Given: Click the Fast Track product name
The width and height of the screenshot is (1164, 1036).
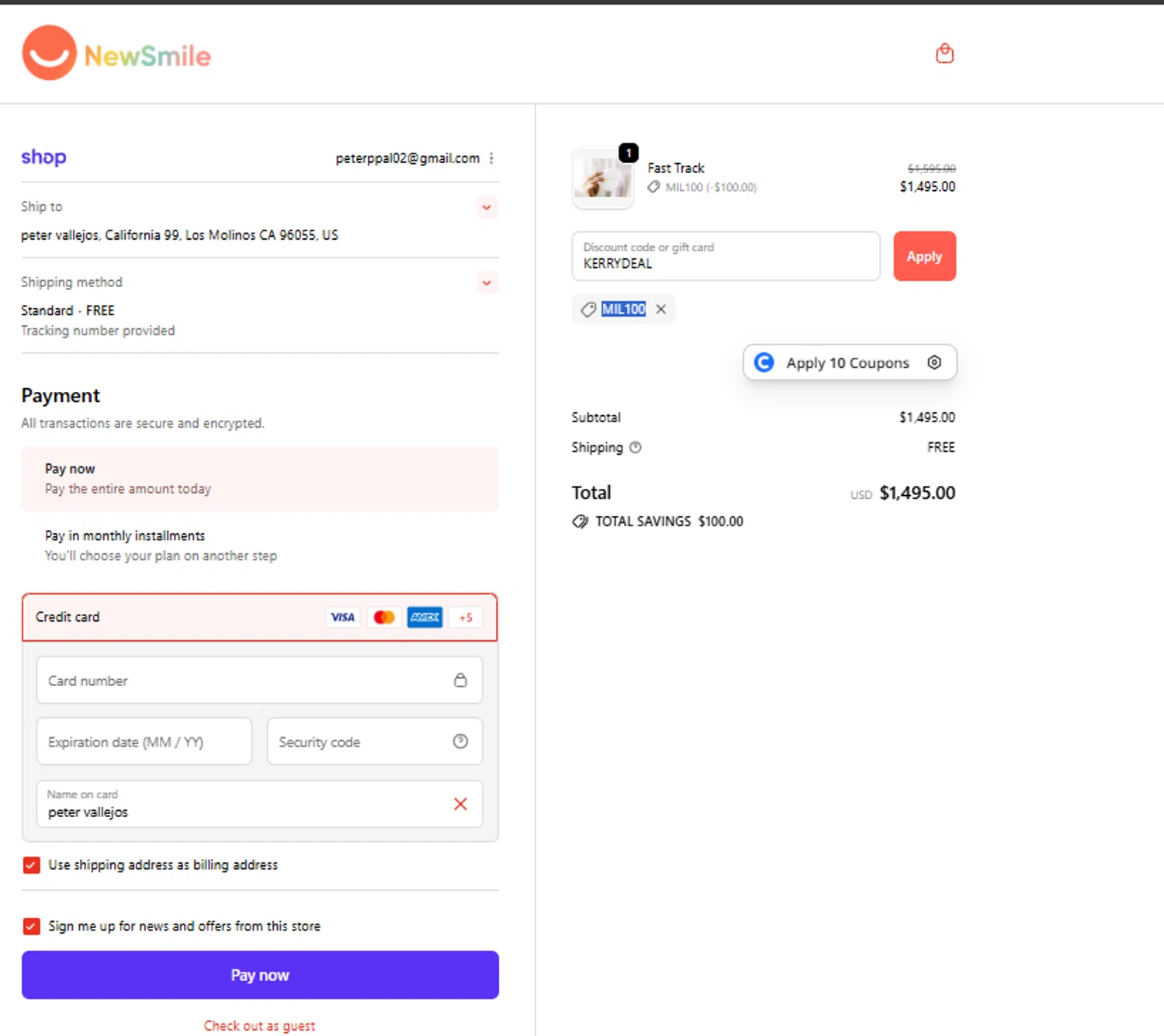Looking at the screenshot, I should 676,168.
